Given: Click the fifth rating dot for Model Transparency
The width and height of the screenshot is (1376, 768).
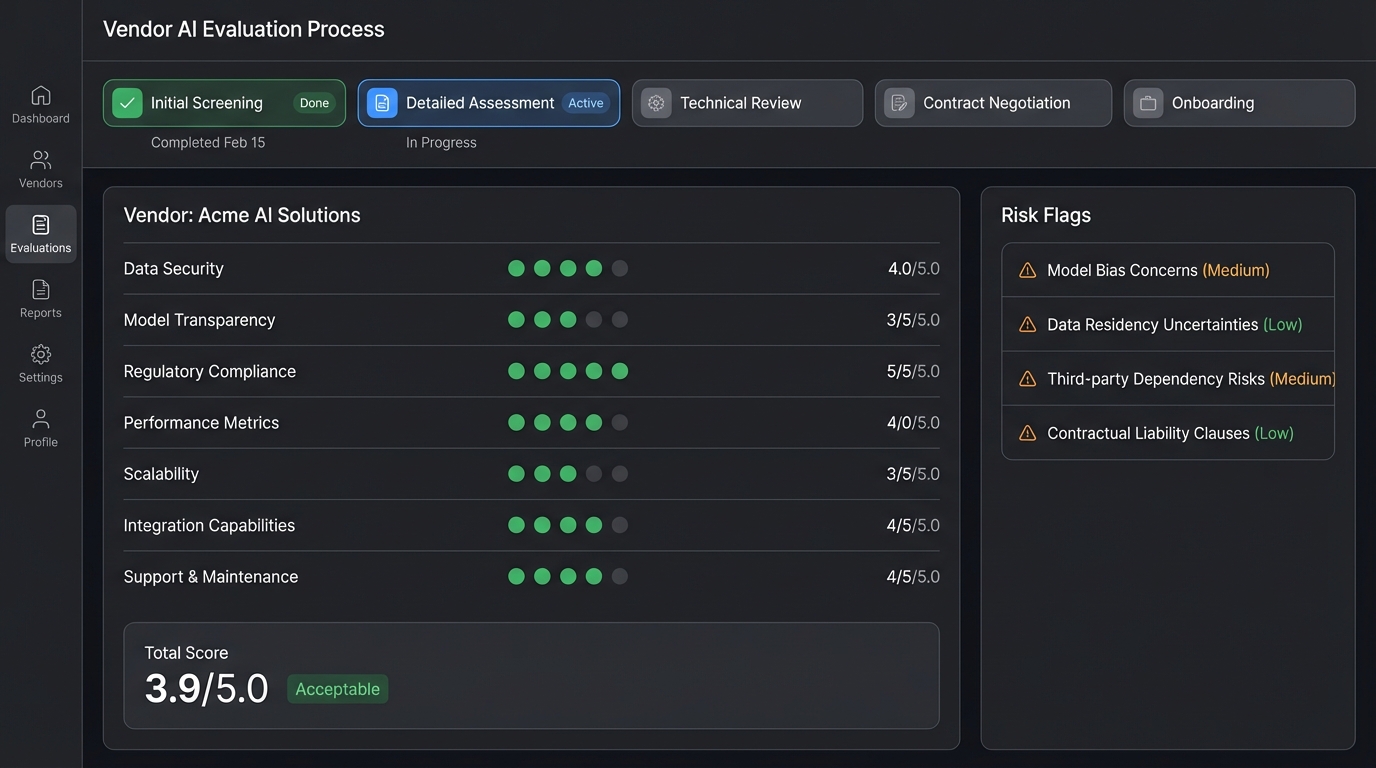Looking at the screenshot, I should (x=620, y=319).
